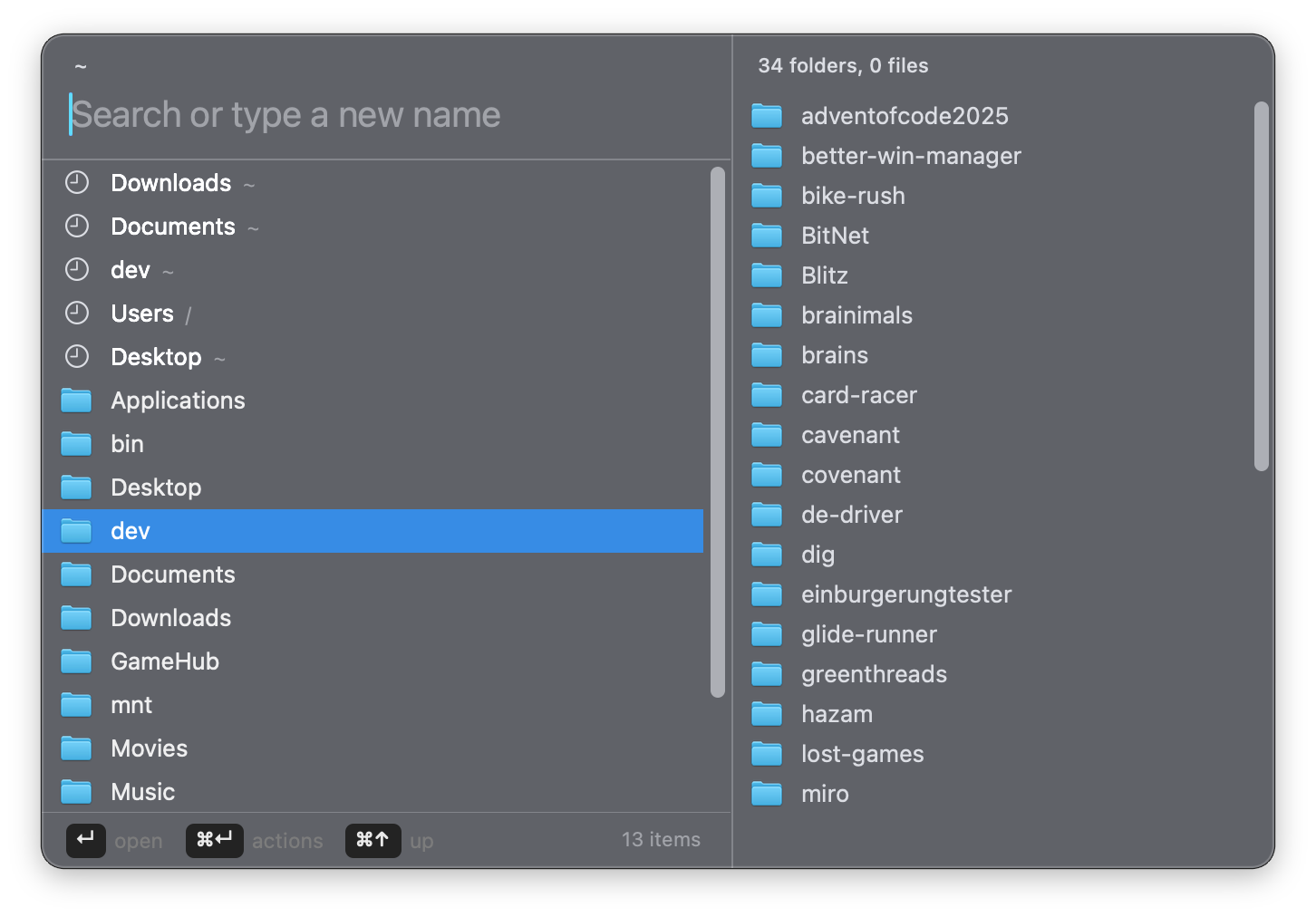
Task: Click the folder icon next to BitNet
Action: (767, 236)
